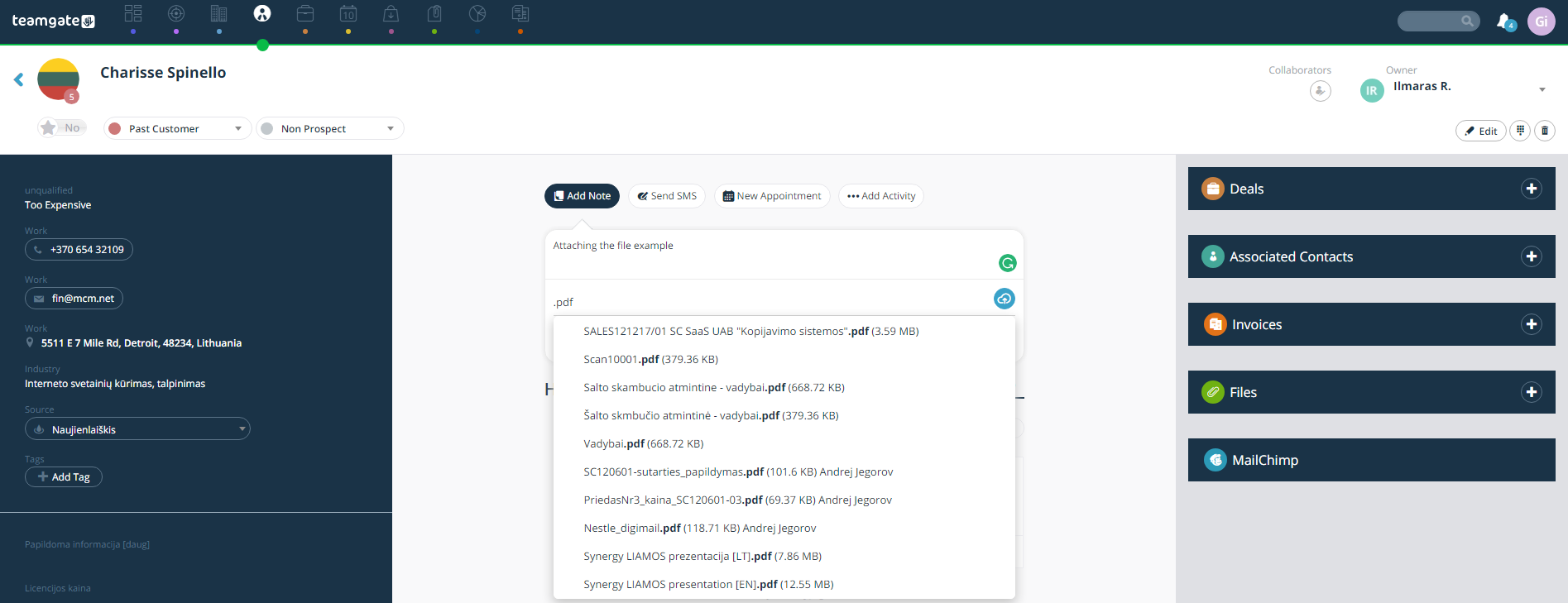Add a file with the Files plus

pos(1532,392)
